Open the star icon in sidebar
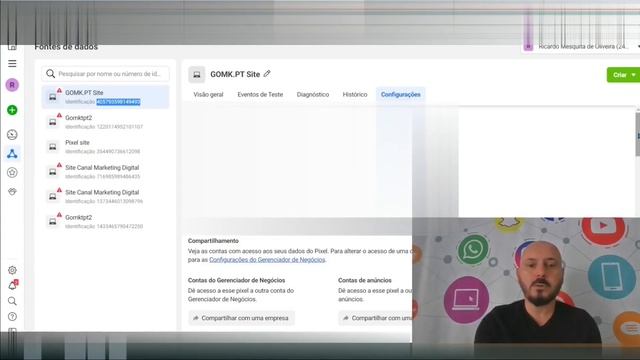The width and height of the screenshot is (640, 360). pos(12,172)
